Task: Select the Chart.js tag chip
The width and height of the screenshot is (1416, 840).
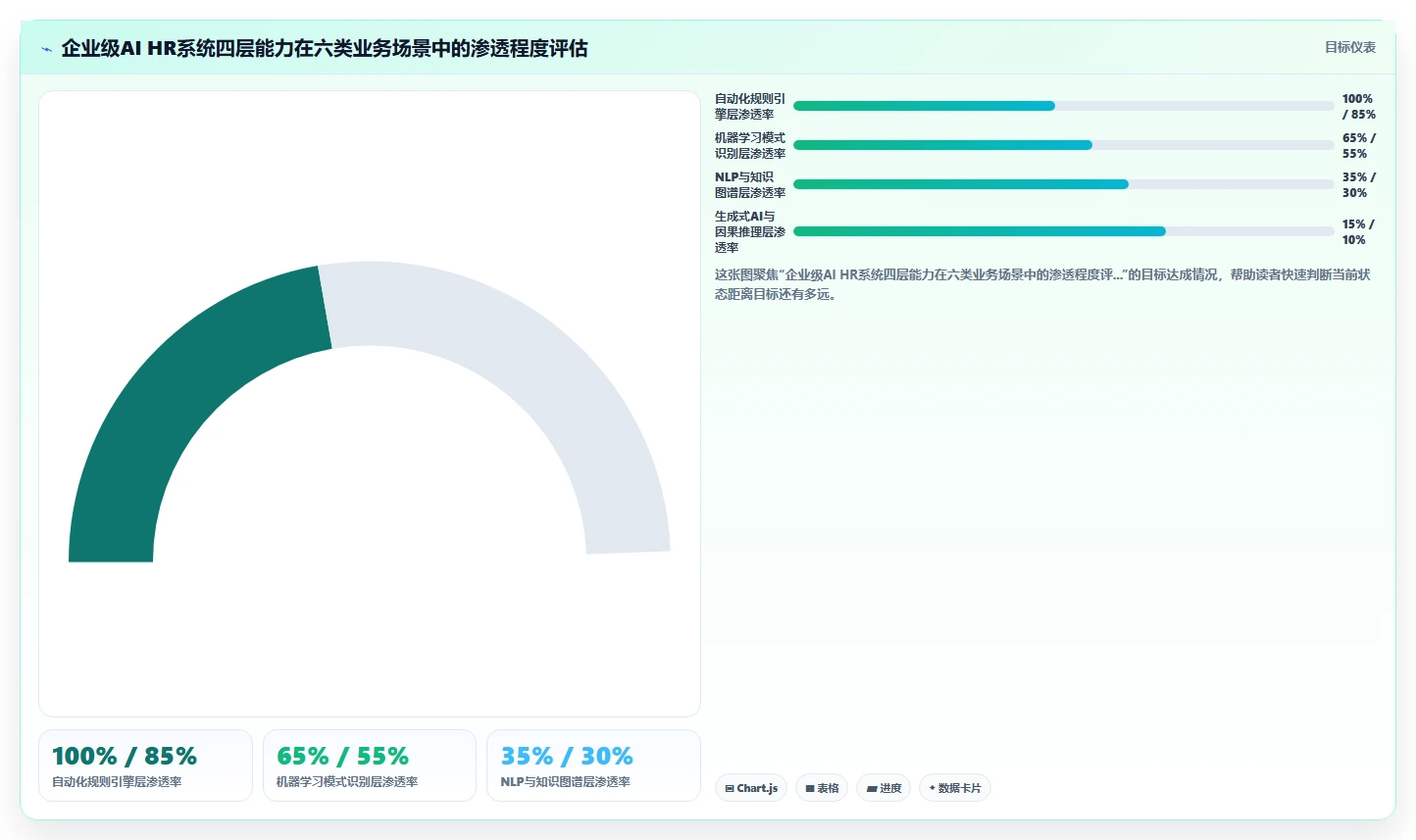Action: (x=751, y=788)
